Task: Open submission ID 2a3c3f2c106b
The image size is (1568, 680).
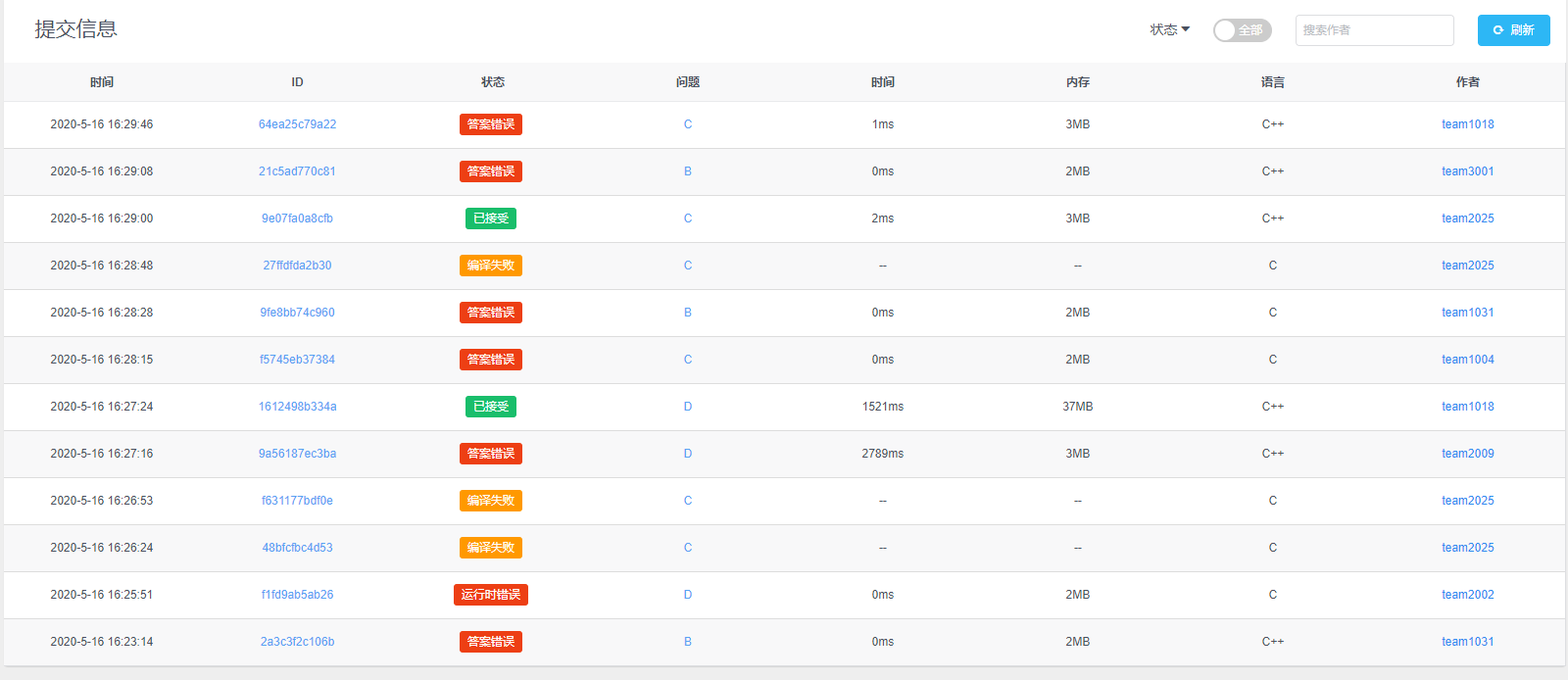Action: [297, 642]
